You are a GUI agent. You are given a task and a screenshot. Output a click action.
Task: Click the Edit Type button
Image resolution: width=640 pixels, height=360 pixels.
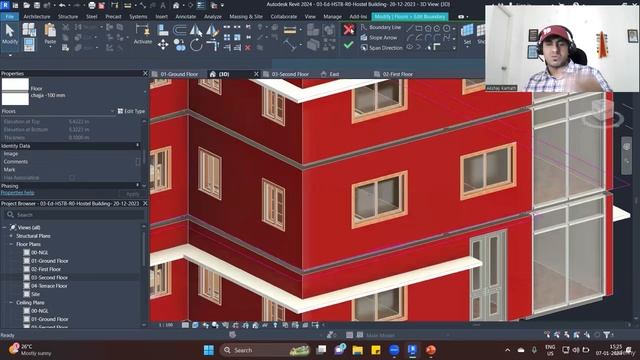[131, 111]
